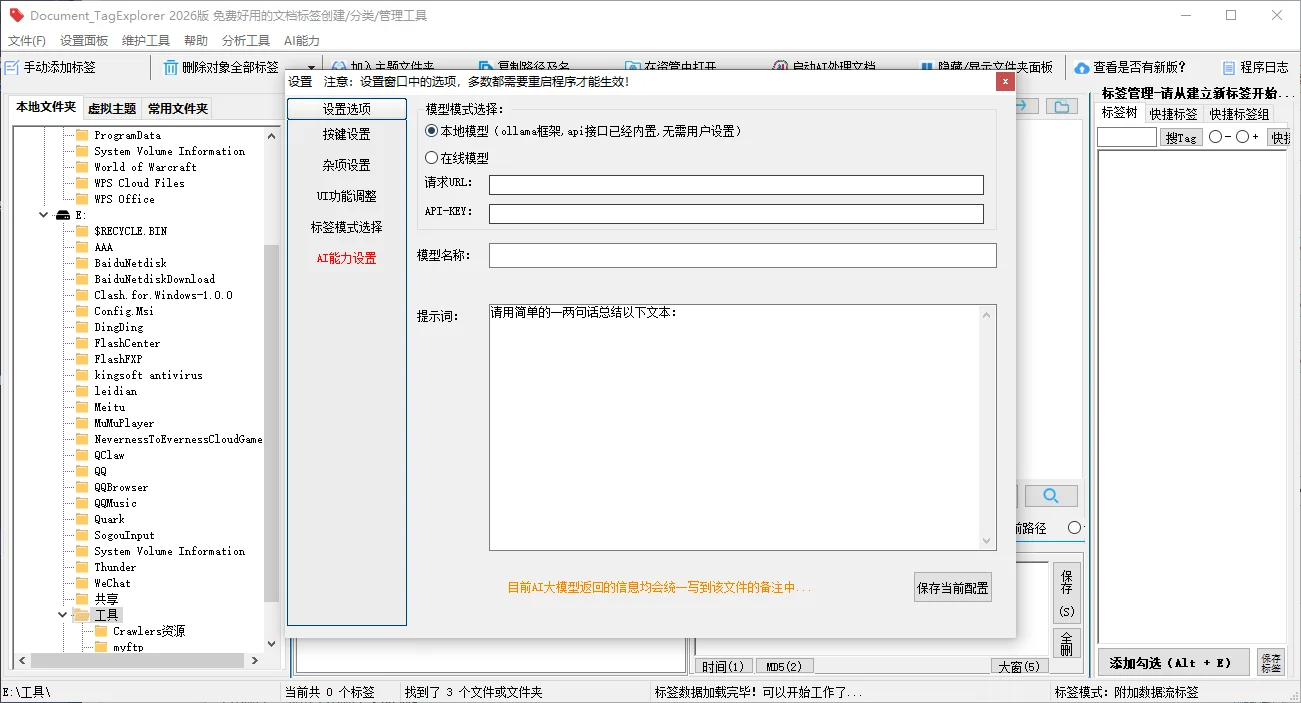The image size is (1301, 703).
Task: Click the folder icon button above tag panel
Action: 1061,106
